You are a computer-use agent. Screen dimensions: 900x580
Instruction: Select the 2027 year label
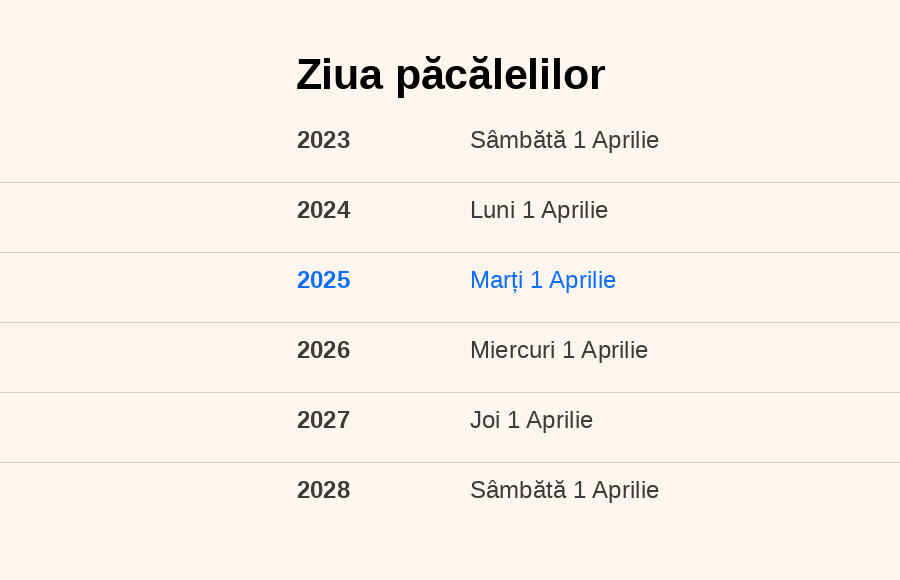point(323,420)
